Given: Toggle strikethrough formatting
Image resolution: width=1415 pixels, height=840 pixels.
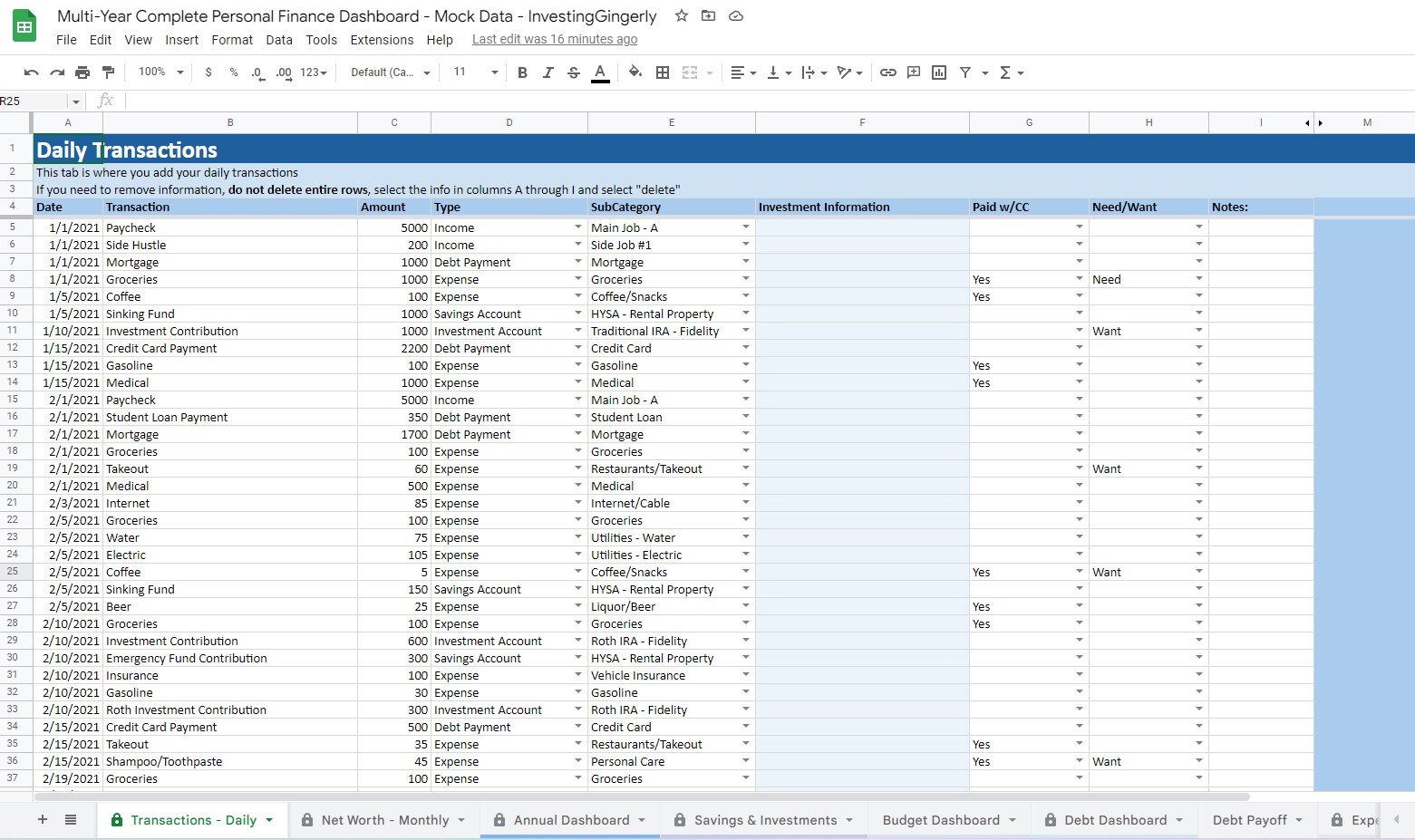Looking at the screenshot, I should click(x=573, y=72).
